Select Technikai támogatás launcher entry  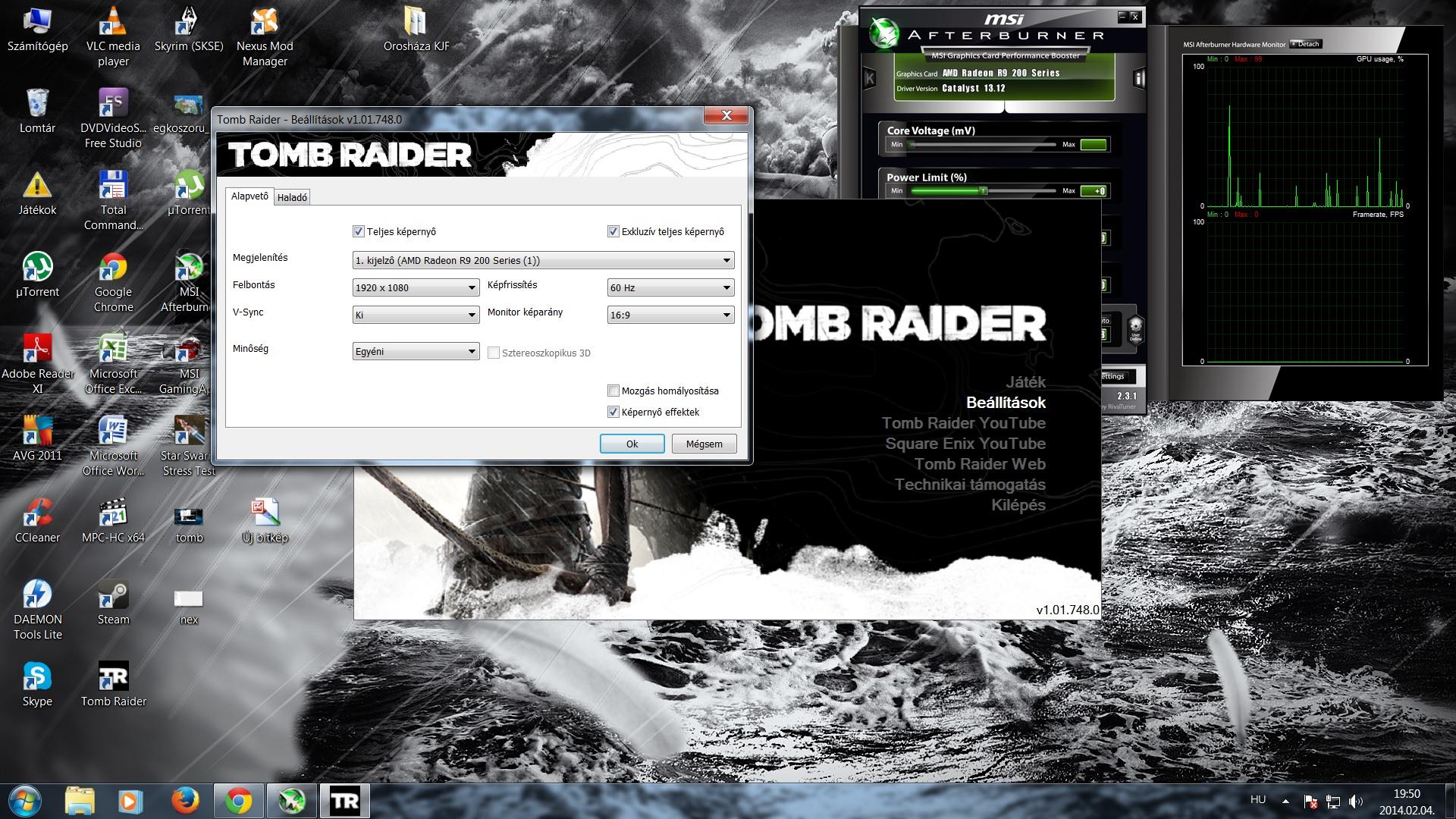[x=970, y=485]
